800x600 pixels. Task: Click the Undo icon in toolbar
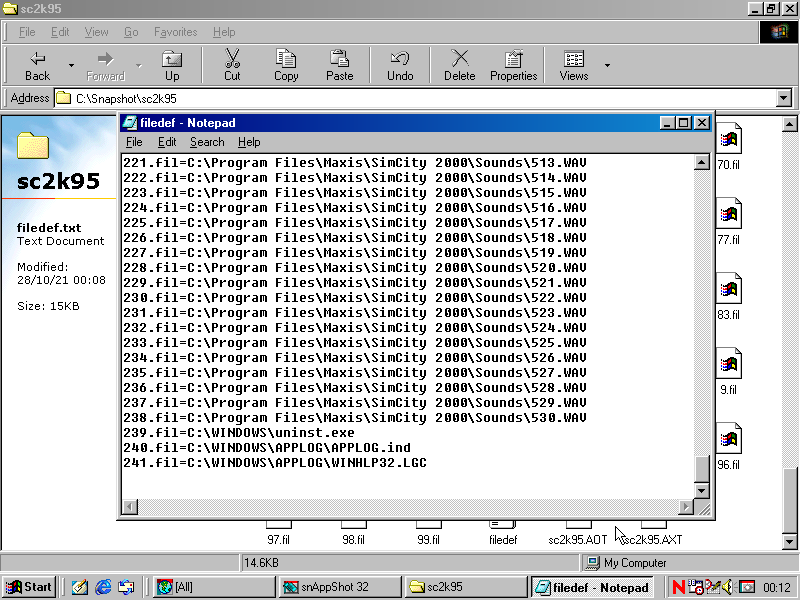[x=399, y=59]
